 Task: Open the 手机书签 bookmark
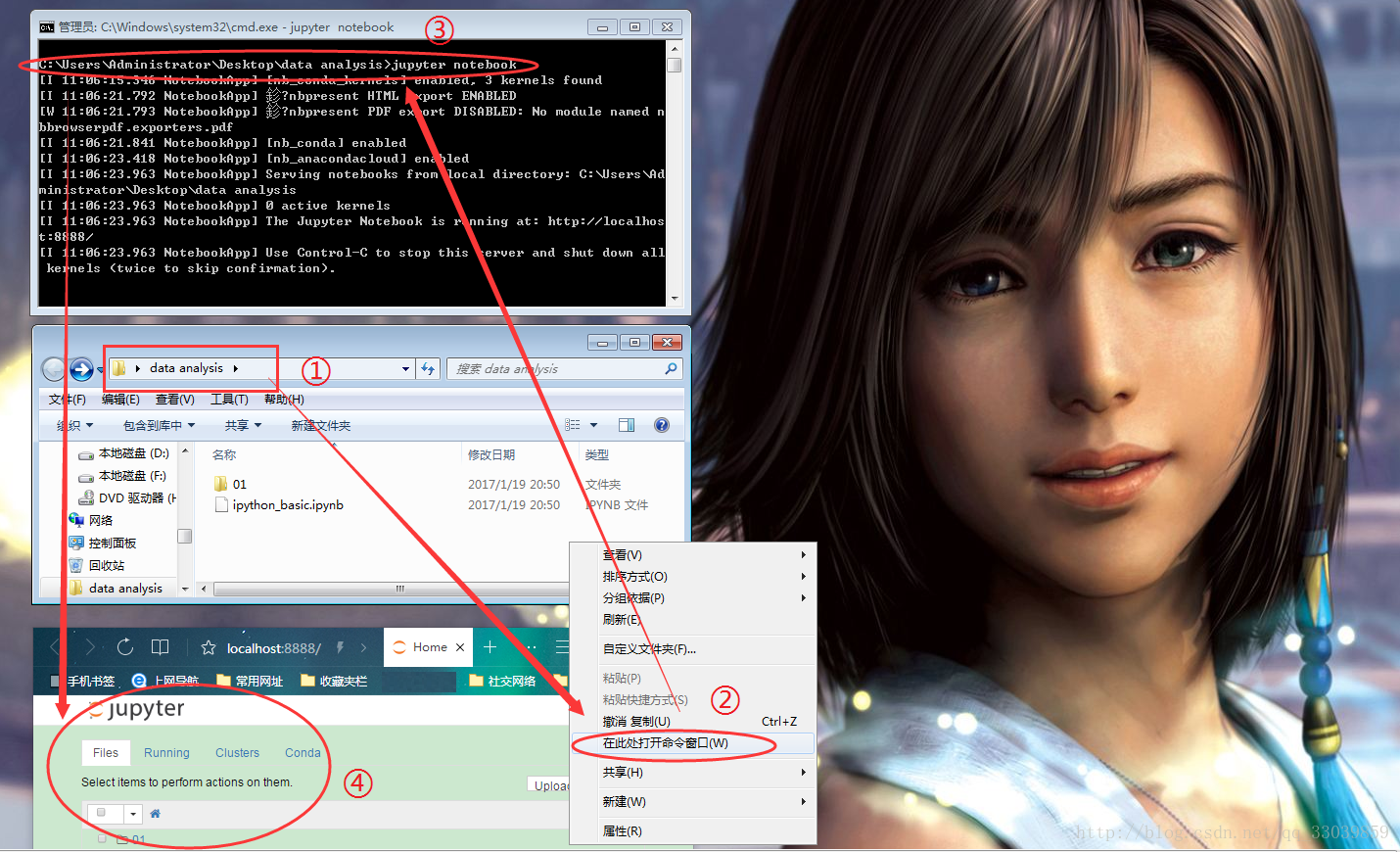click(82, 681)
